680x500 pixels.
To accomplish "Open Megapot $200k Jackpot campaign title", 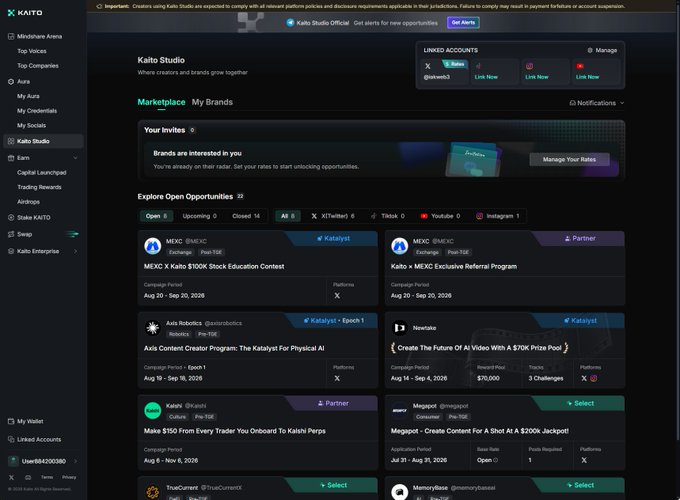I will pyautogui.click(x=480, y=431).
